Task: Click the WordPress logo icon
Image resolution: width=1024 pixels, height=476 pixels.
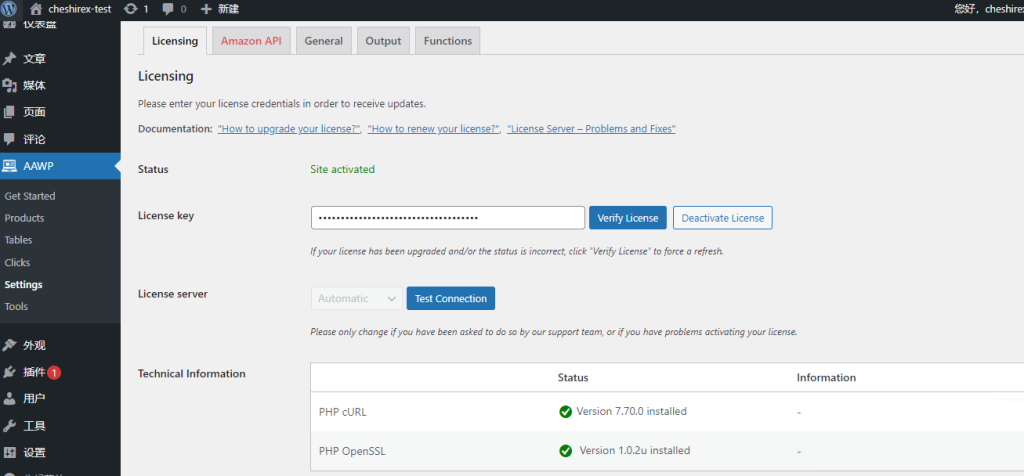Action: point(10,8)
